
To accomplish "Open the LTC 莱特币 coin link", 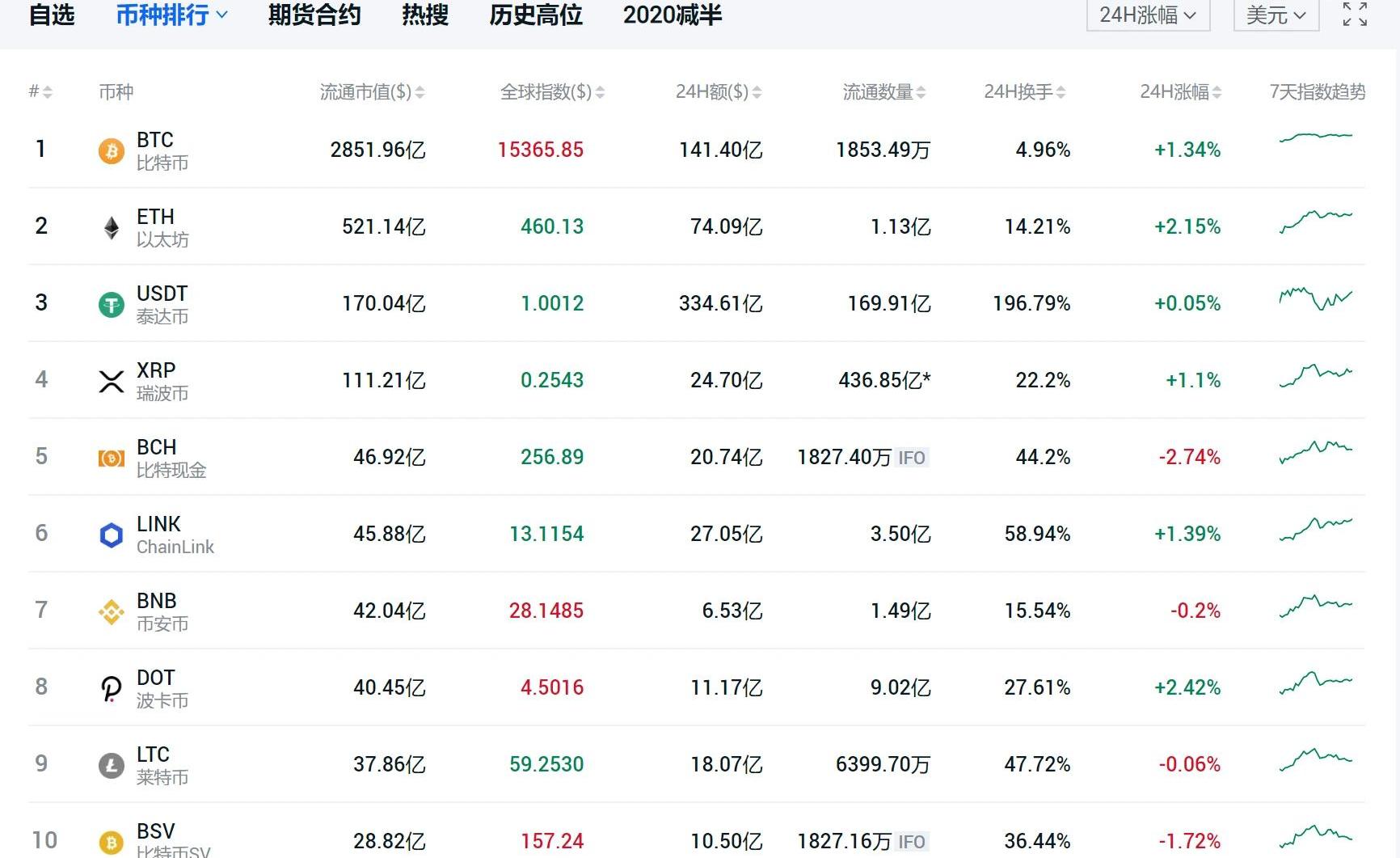I will pyautogui.click(x=162, y=765).
